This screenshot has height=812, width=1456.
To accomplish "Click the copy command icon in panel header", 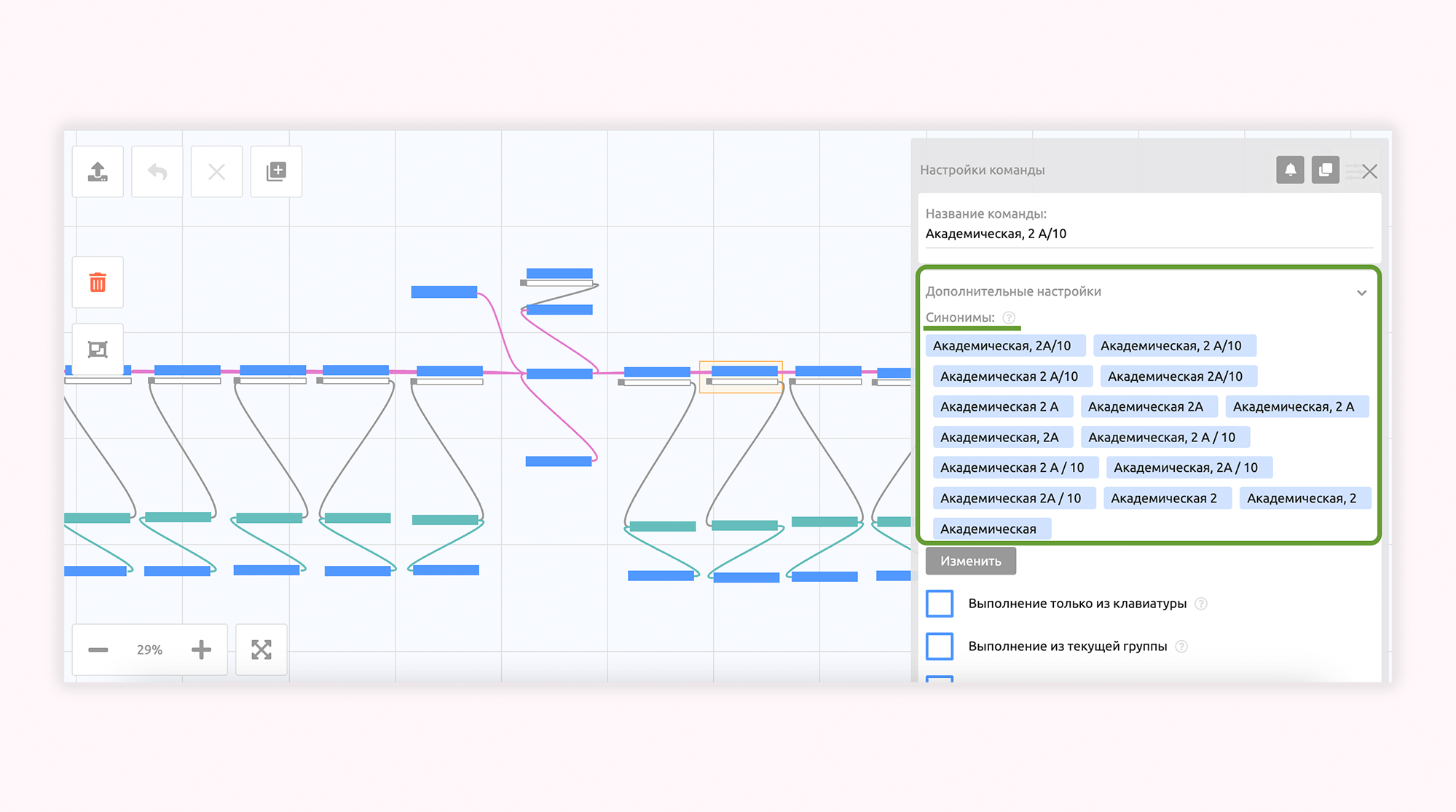I will click(1325, 170).
